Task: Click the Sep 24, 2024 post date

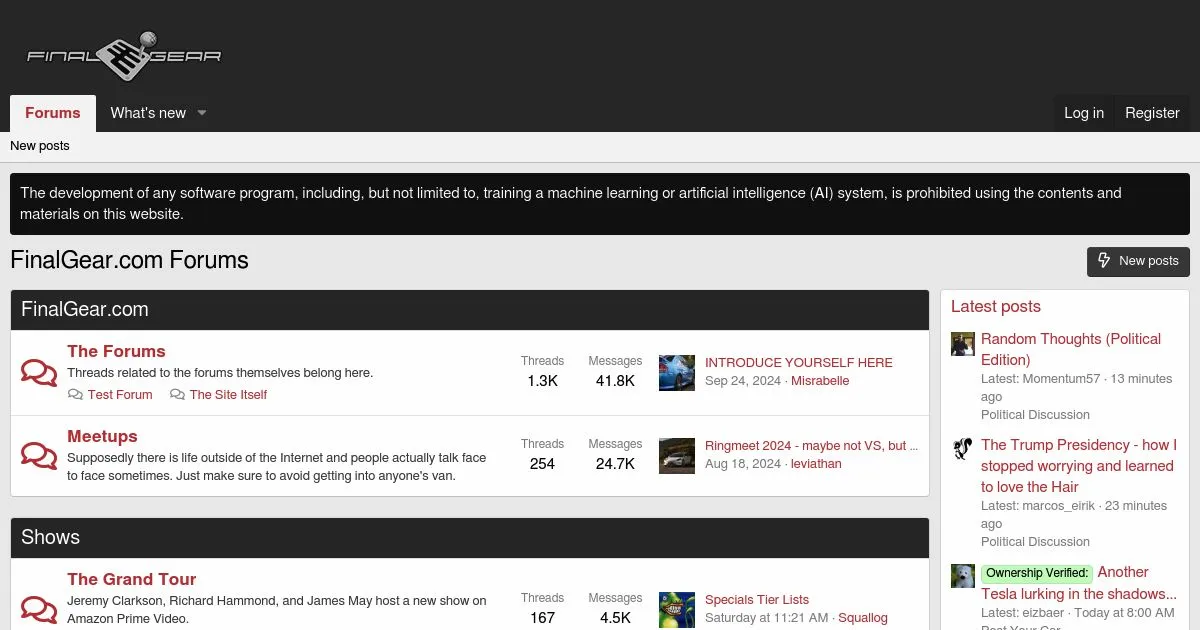Action: point(743,381)
